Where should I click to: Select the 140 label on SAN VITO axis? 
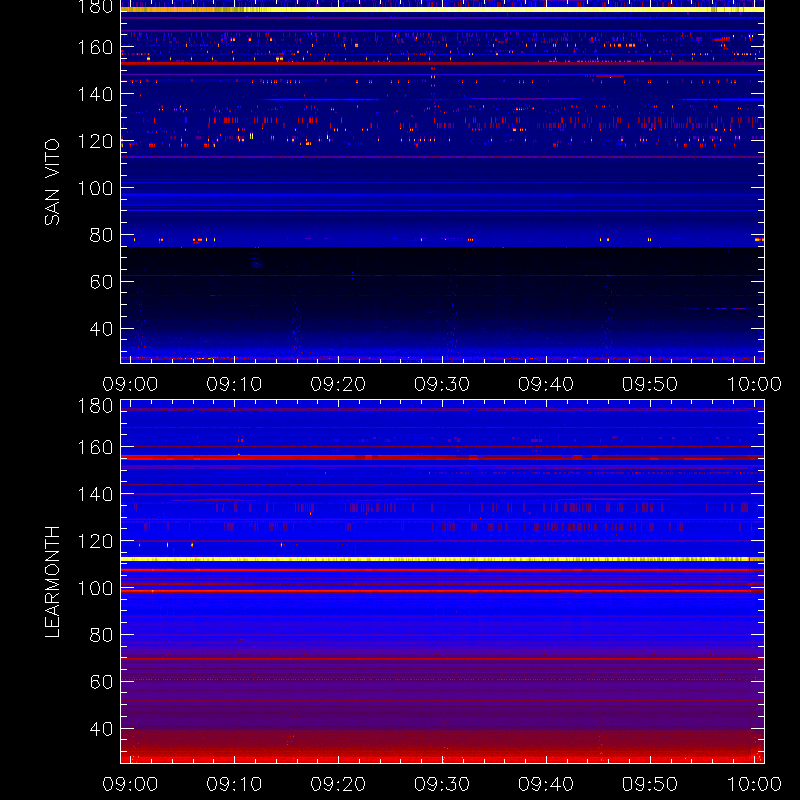click(95, 94)
